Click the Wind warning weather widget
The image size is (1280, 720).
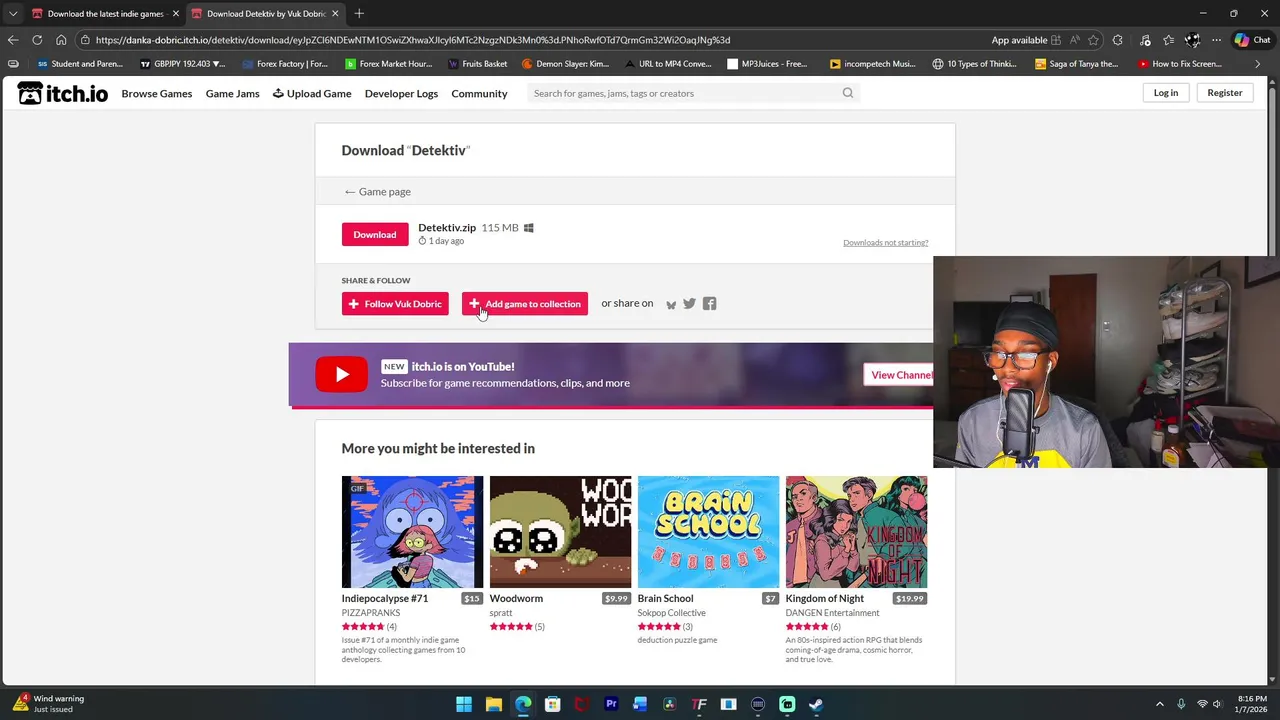click(x=50, y=704)
